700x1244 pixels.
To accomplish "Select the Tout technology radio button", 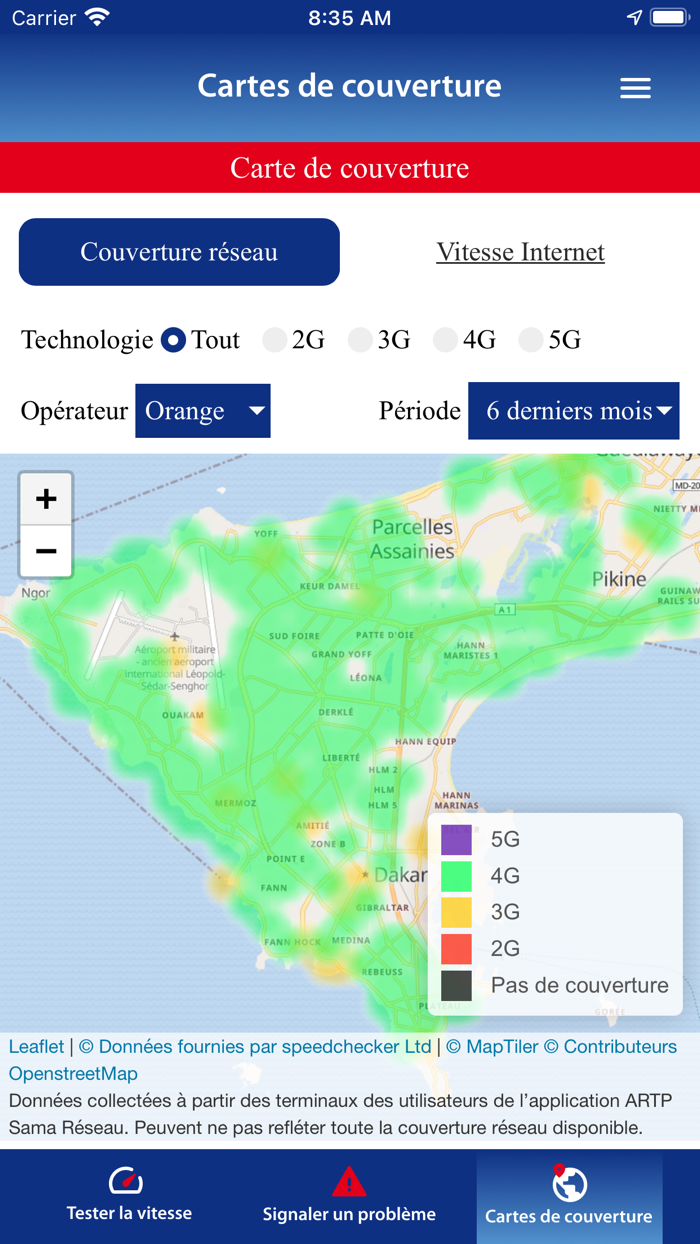I will coord(174,340).
